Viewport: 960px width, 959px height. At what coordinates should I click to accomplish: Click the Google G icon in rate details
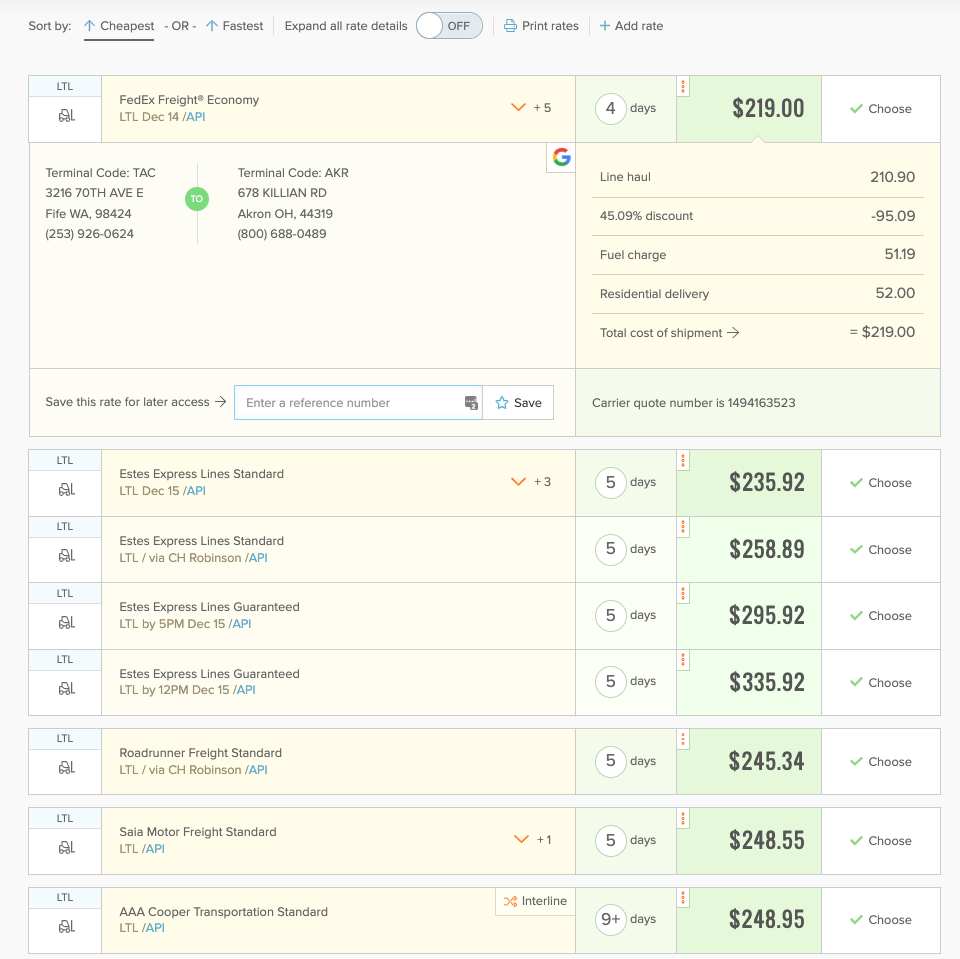(x=561, y=157)
